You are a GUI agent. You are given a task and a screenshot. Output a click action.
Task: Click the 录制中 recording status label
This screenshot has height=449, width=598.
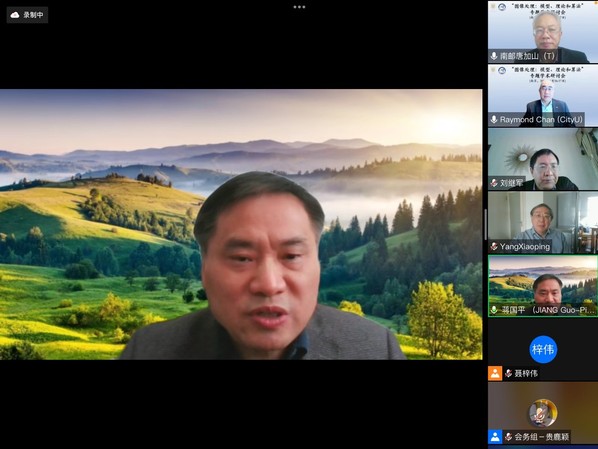click(33, 15)
